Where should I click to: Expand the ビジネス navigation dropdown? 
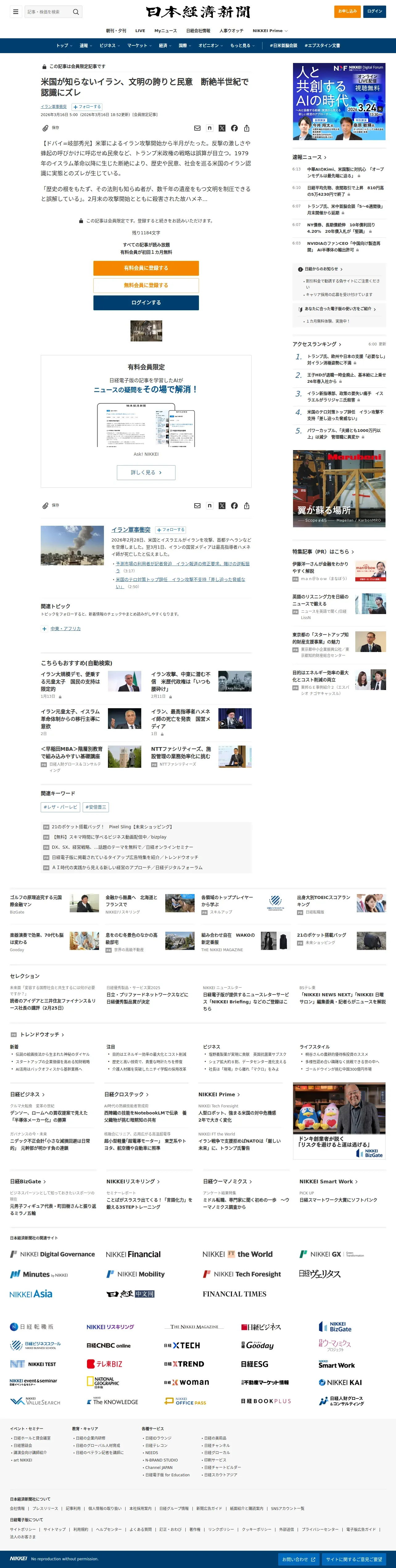(109, 46)
